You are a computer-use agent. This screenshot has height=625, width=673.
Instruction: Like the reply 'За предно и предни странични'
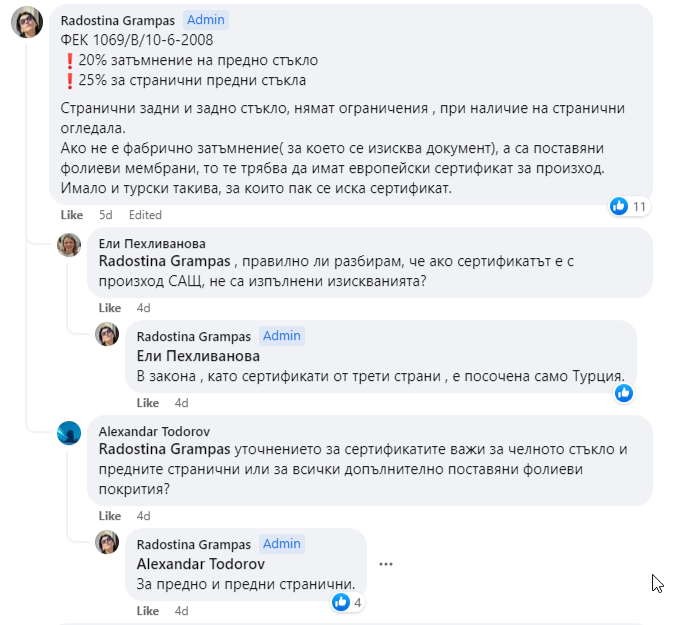pos(147,611)
